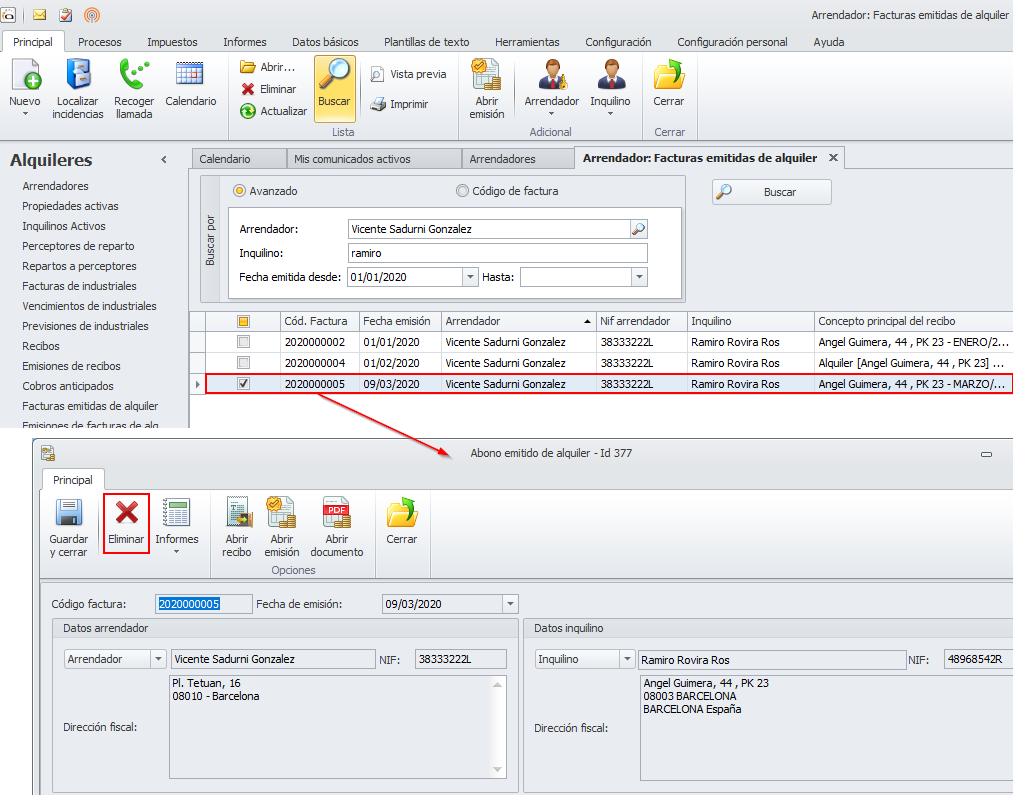1013x795 pixels.
Task: Click the Inquilino person icon in ribbon
Action: (x=611, y=74)
